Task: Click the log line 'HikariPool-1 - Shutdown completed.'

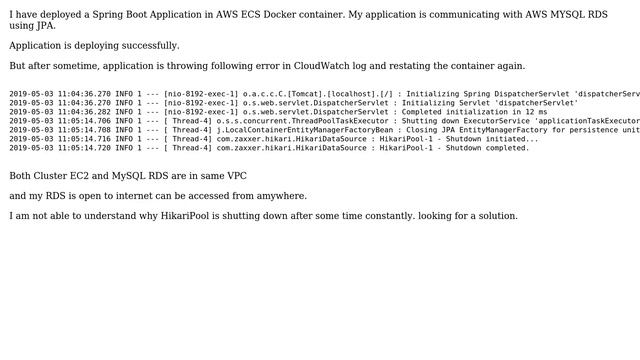Action: click(269, 148)
